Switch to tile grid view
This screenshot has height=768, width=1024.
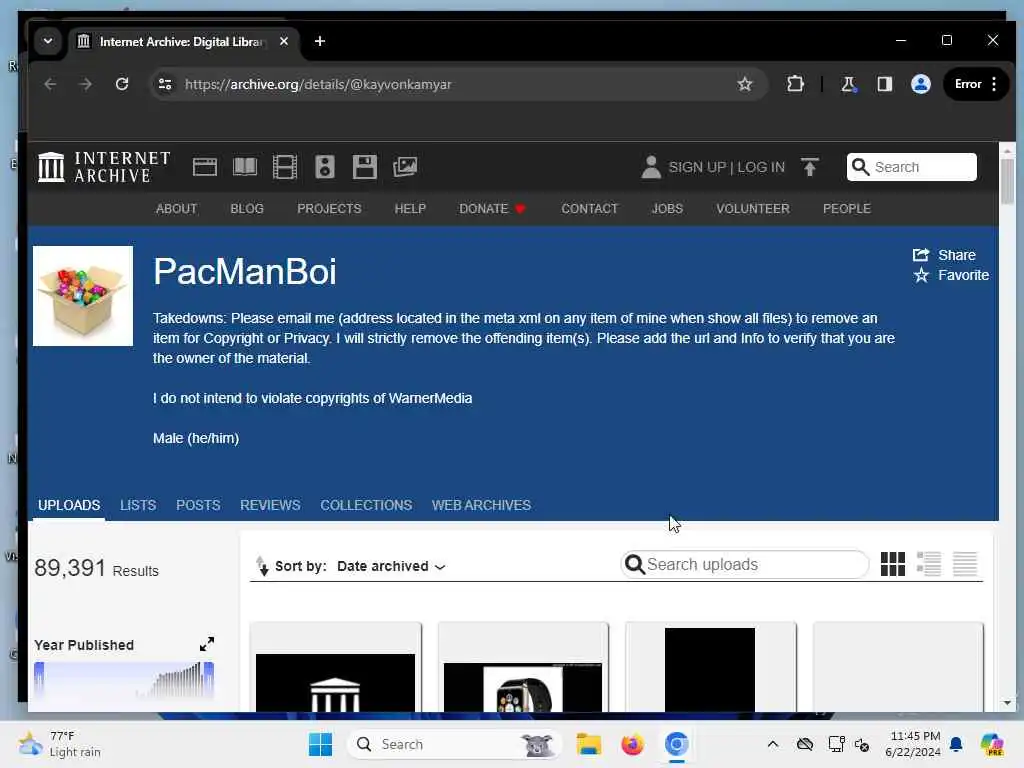893,564
